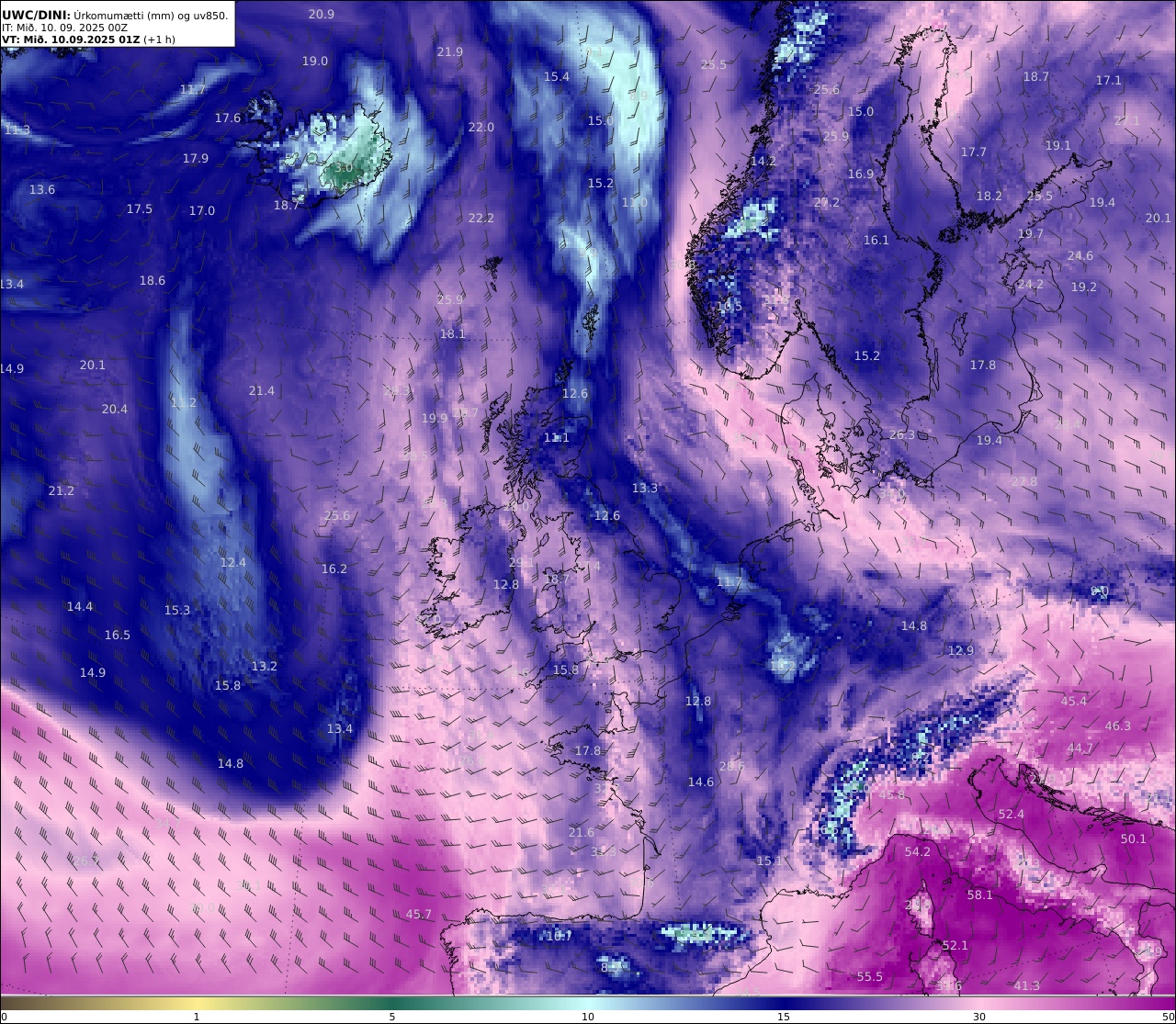Click the 17.1 value in the top-right
Screen dimensions: 1176x1024
coord(1109,80)
